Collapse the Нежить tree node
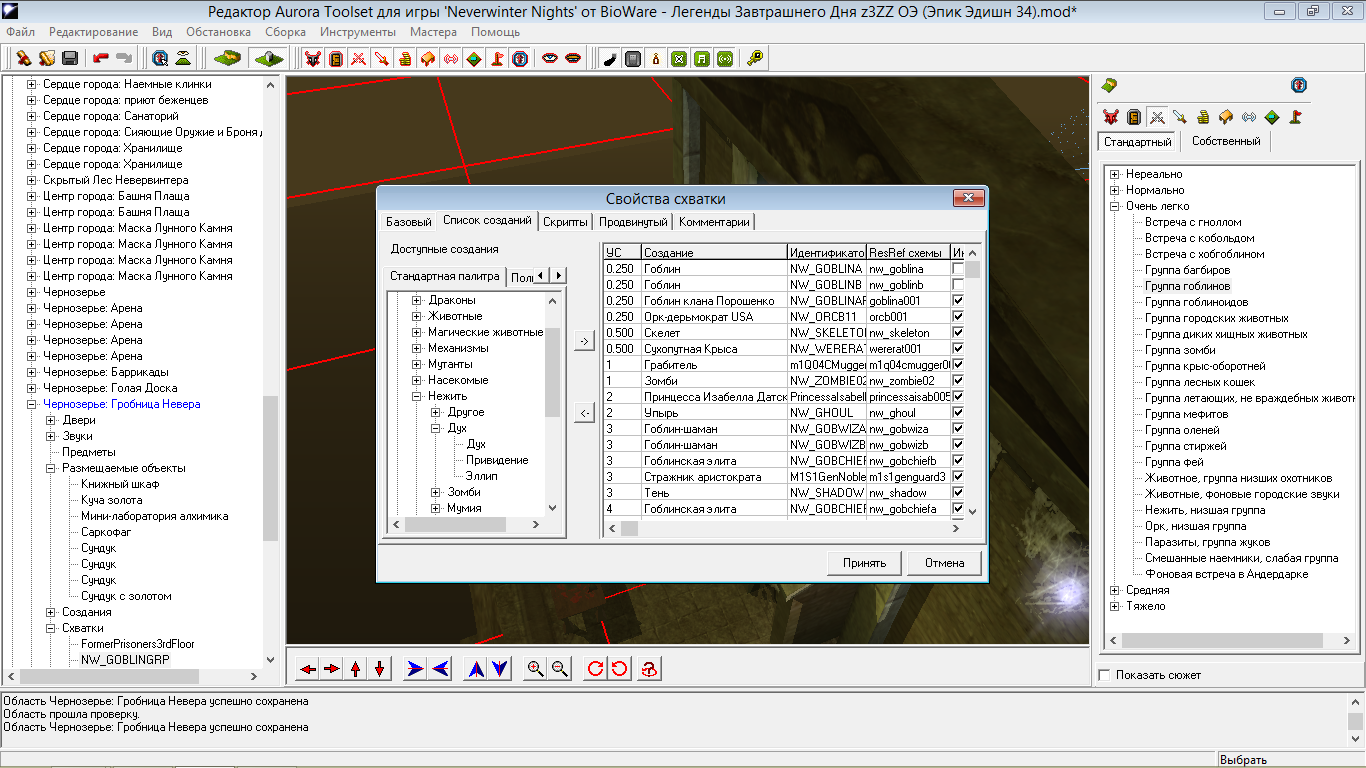Viewport: 1366px width, 768px height. (x=417, y=396)
